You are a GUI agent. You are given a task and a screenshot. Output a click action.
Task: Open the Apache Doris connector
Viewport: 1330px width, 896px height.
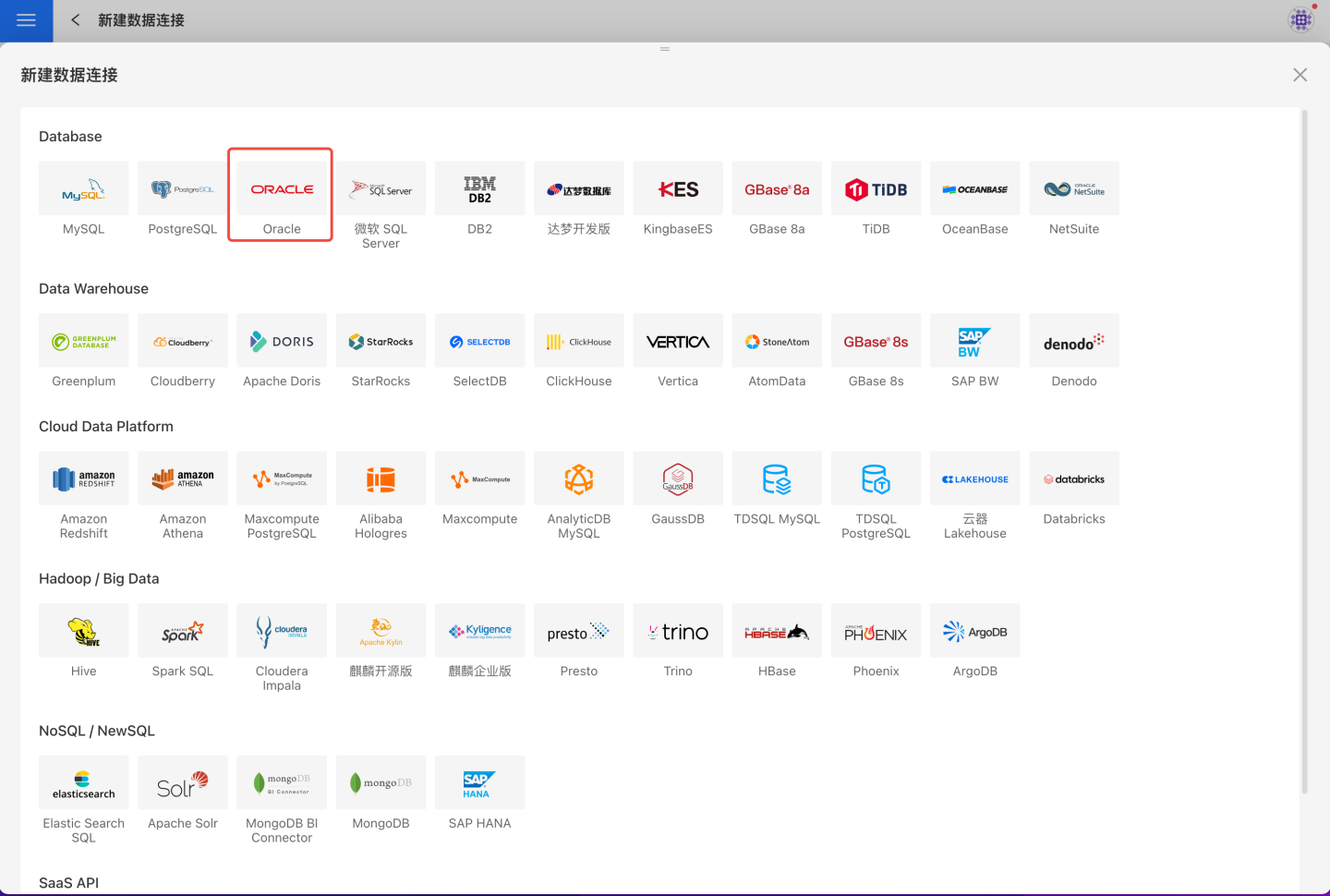282,342
